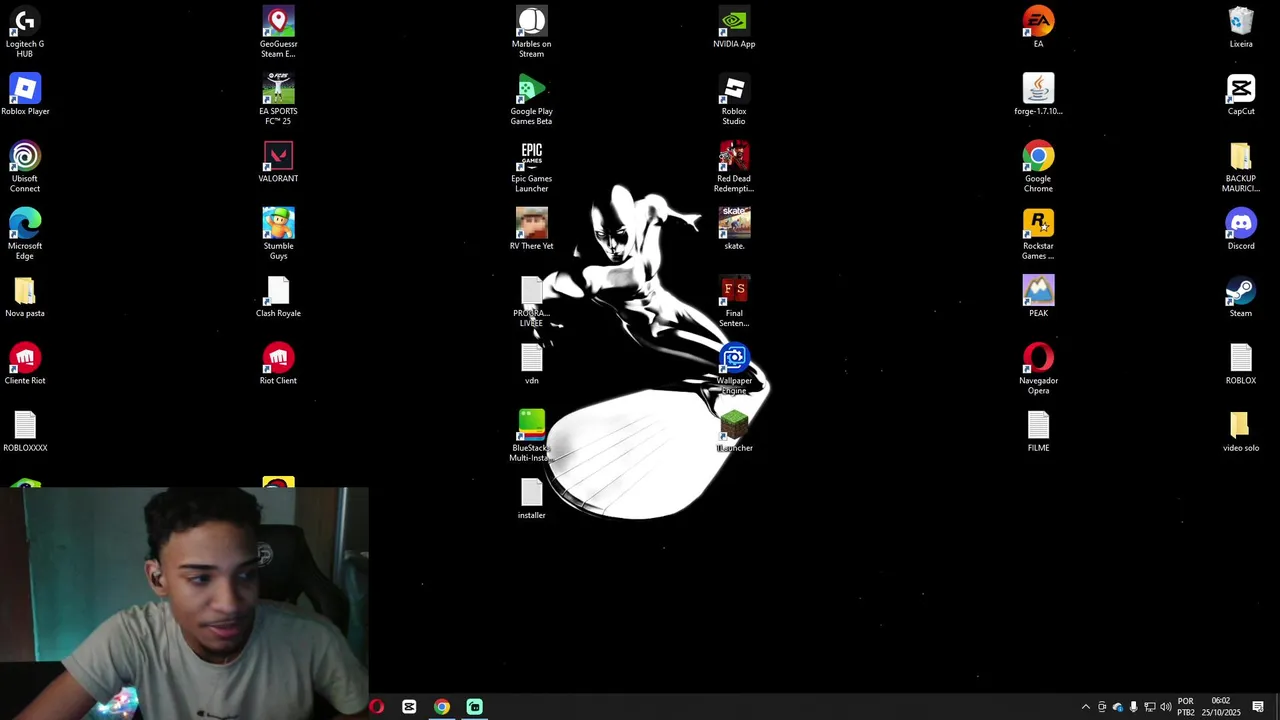Click the Opera GX taskbar icon

(376, 707)
